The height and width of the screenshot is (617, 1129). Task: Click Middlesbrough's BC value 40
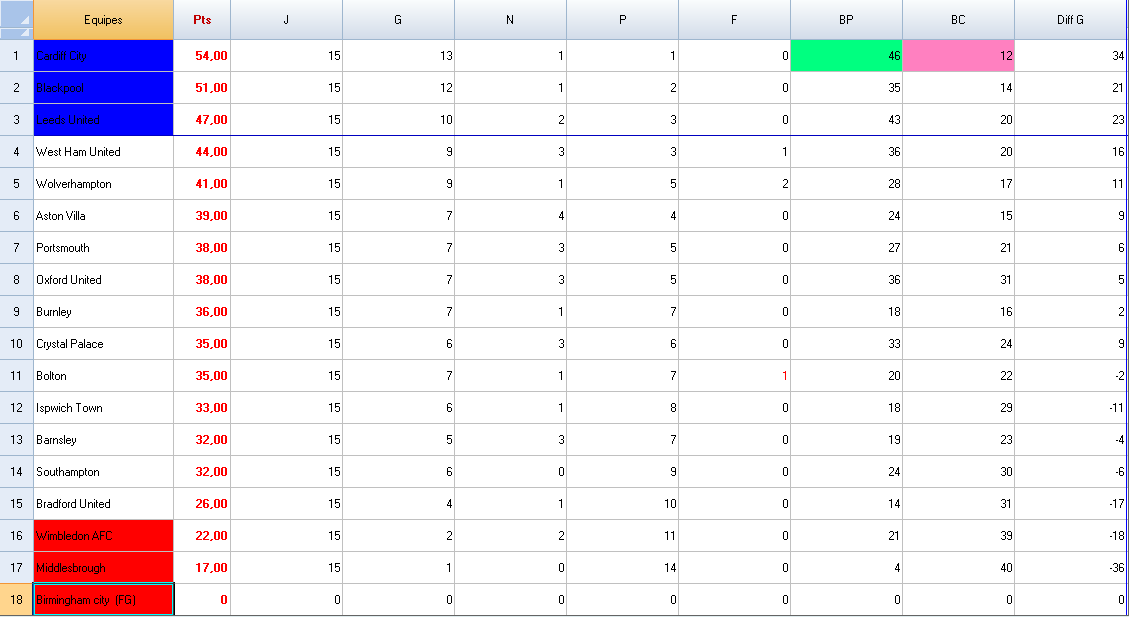pyautogui.click(x=958, y=568)
